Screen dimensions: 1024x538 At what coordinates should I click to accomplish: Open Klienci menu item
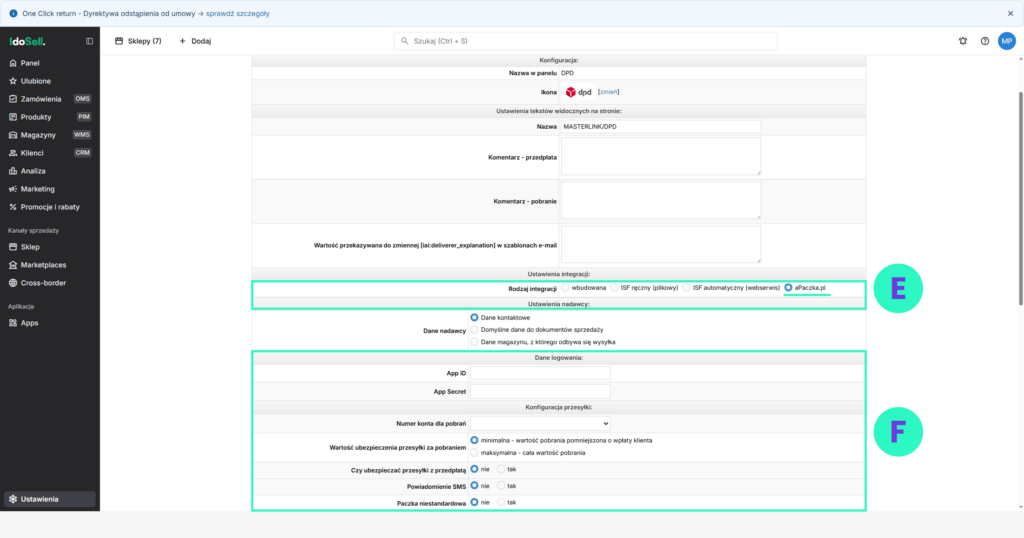[50, 153]
